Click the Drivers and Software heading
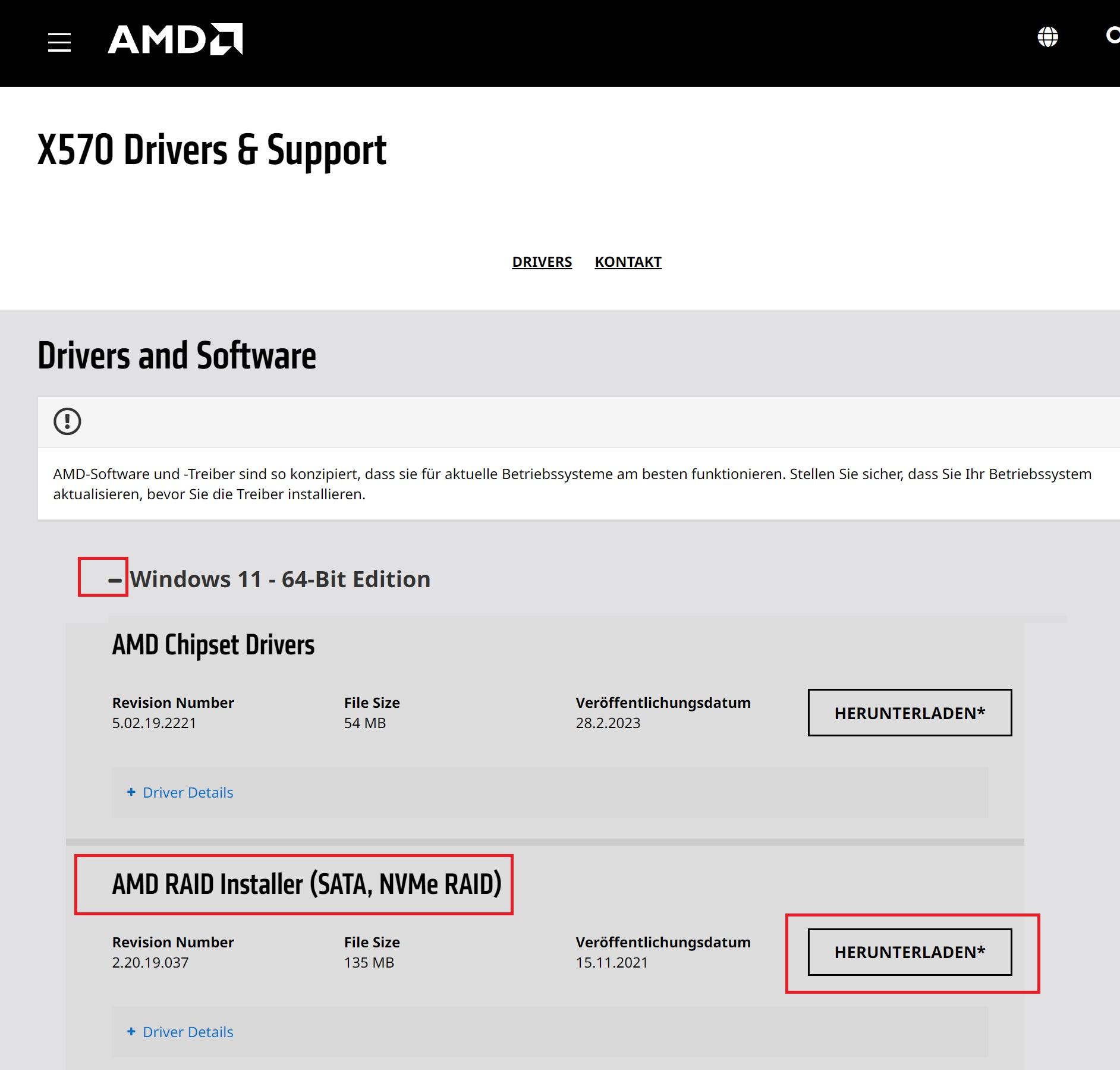Viewport: 1120px width, 1071px height. click(x=177, y=355)
